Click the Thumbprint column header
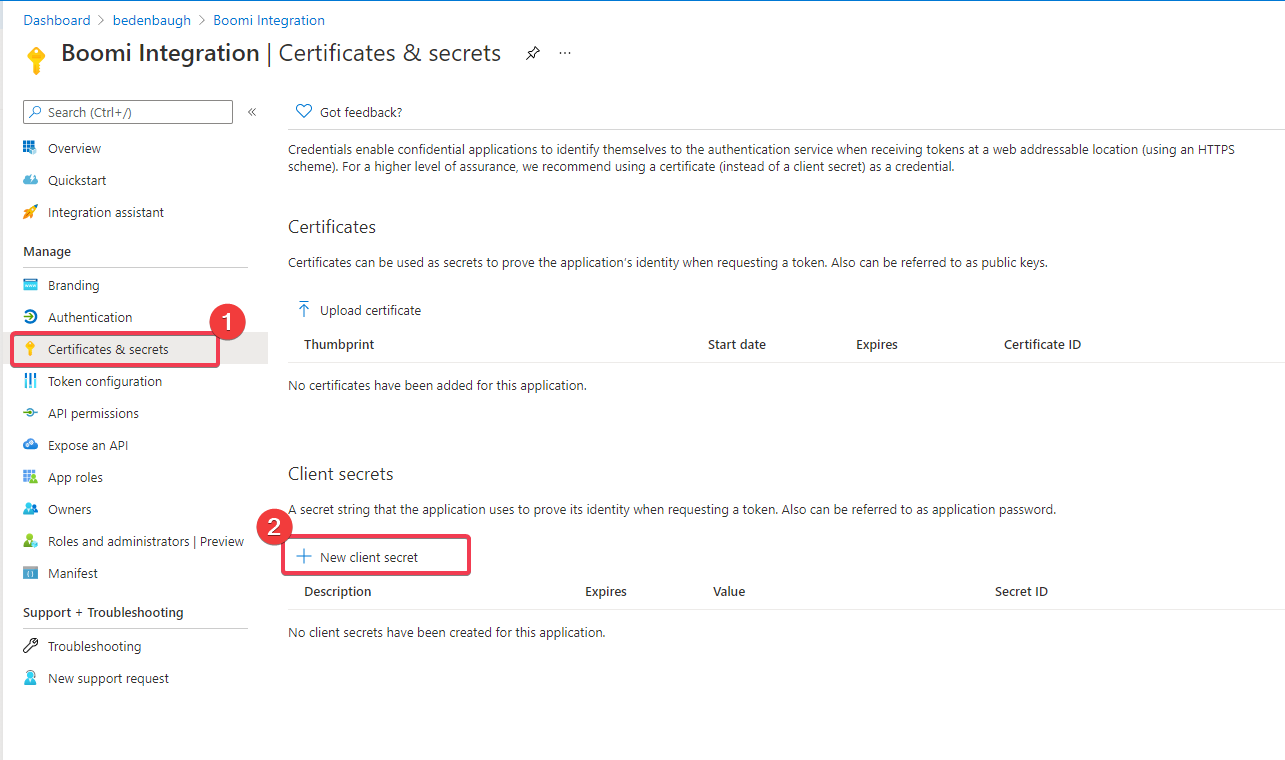This screenshot has height=760, width=1285. 339,344
